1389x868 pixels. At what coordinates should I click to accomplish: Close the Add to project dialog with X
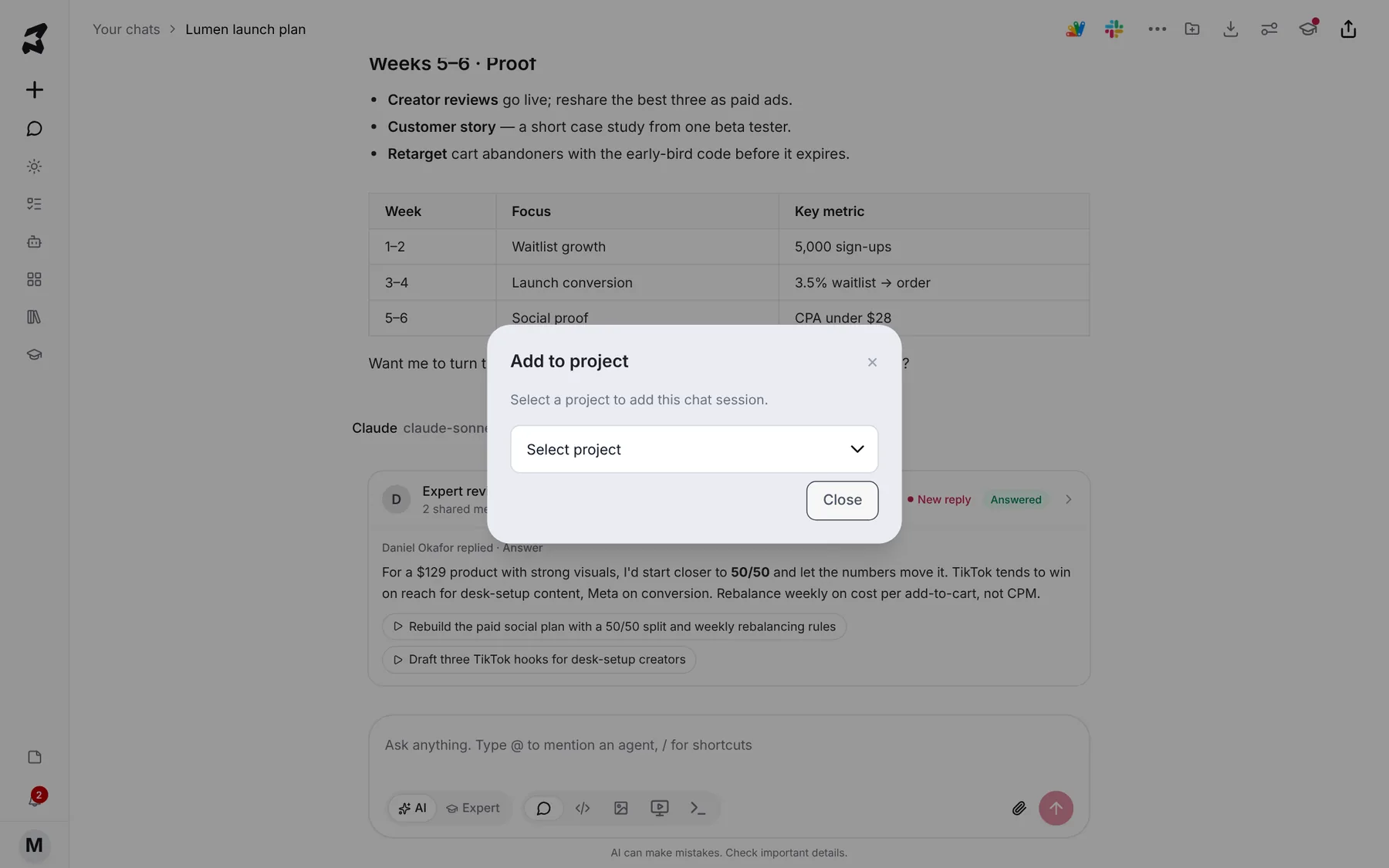(x=872, y=362)
